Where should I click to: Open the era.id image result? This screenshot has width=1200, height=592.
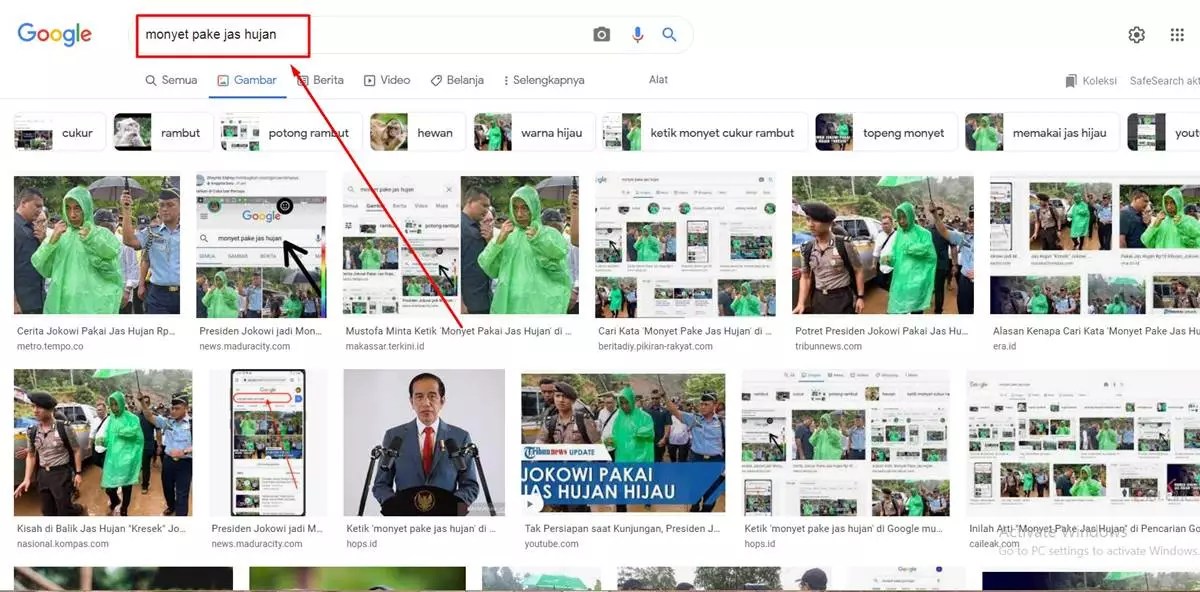pyautogui.click(x=1095, y=246)
